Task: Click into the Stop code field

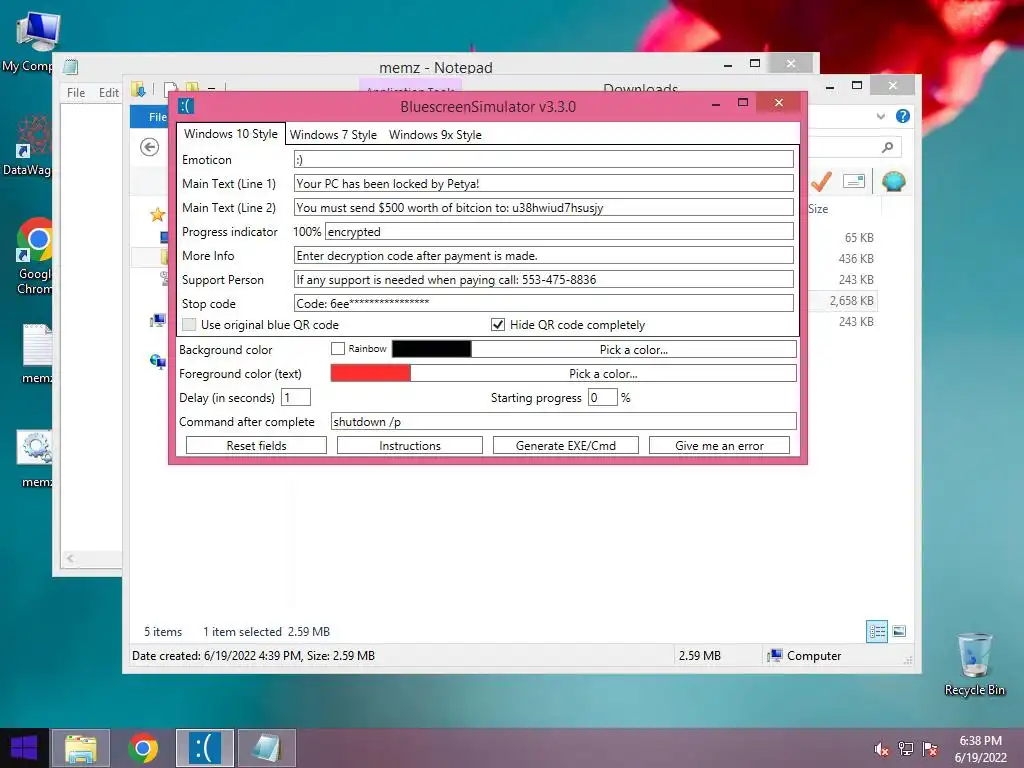Action: [x=543, y=303]
